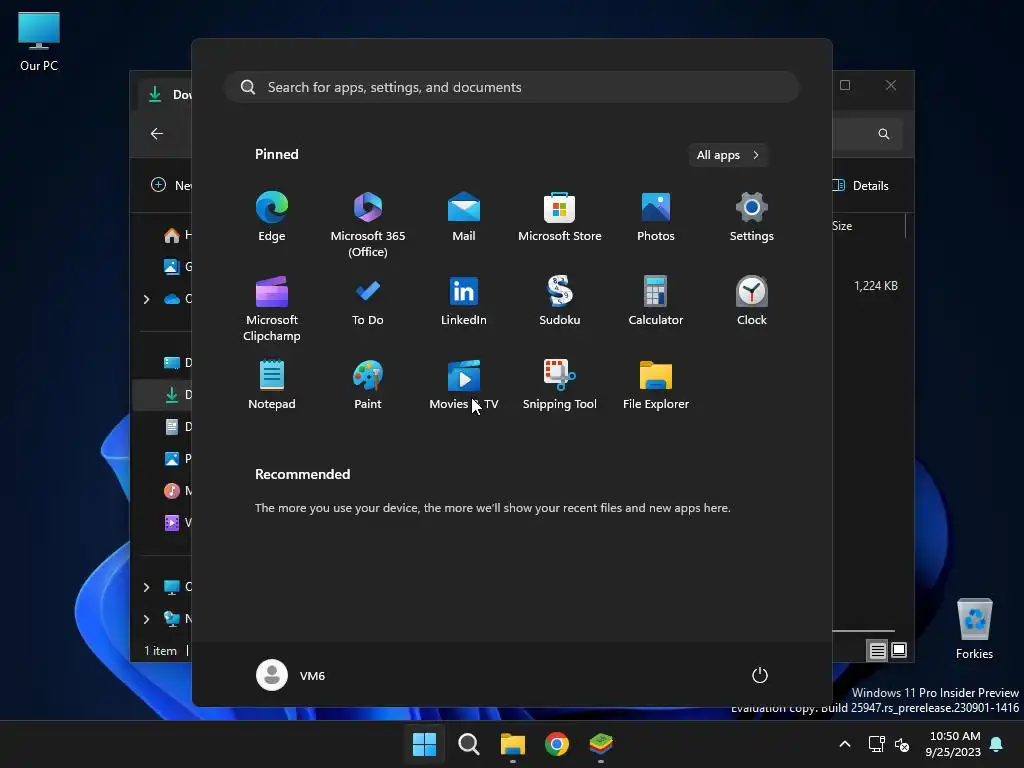This screenshot has width=1024, height=768.
Task: Select the Forkies recycle bin icon
Action: coord(974,628)
